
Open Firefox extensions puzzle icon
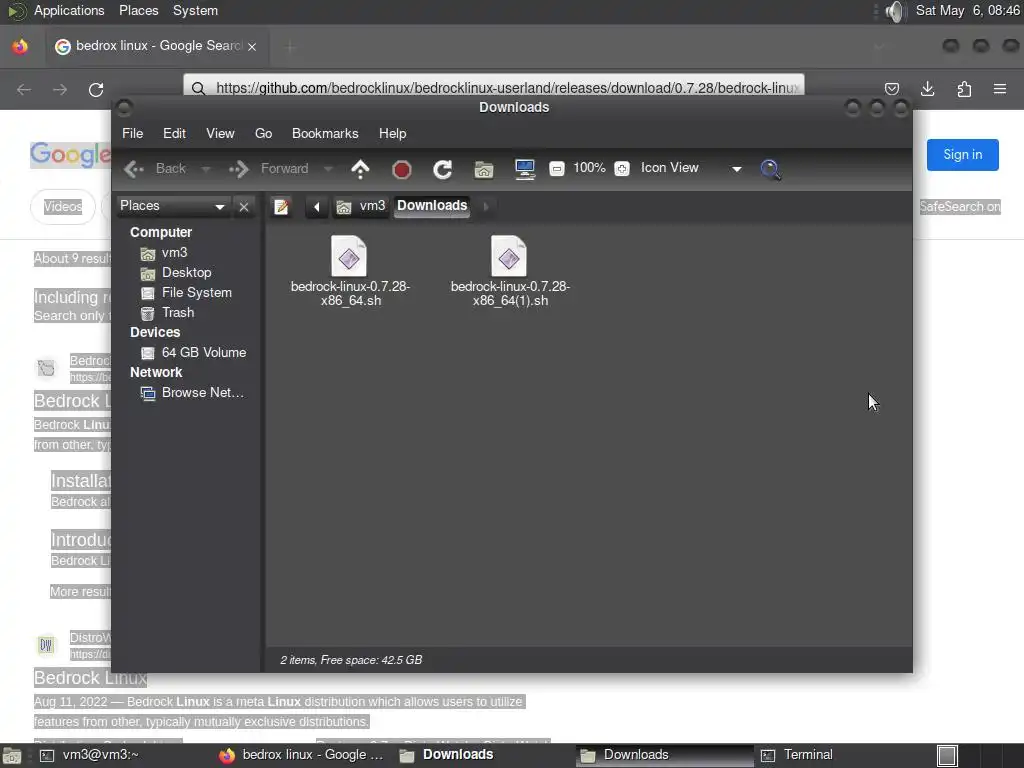pyautogui.click(x=964, y=89)
